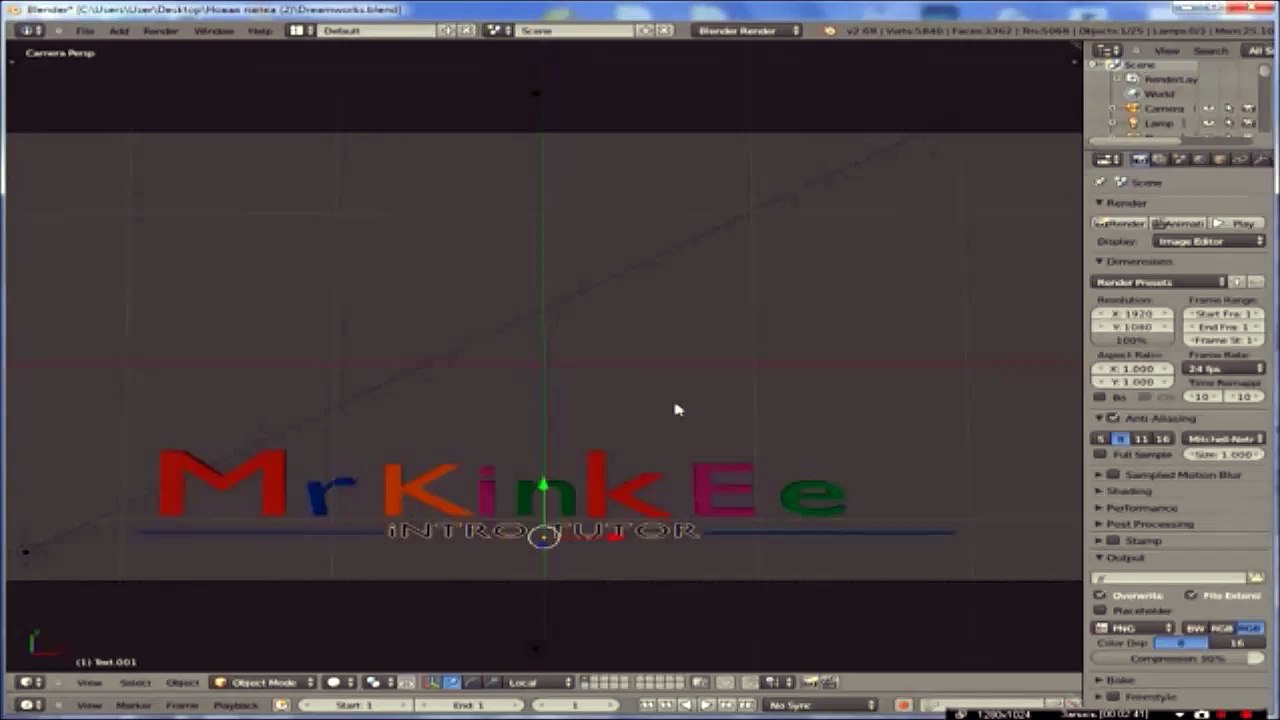Viewport: 1280px width, 720px height.
Task: Open the Blender Render engine dropdown
Action: pyautogui.click(x=746, y=31)
